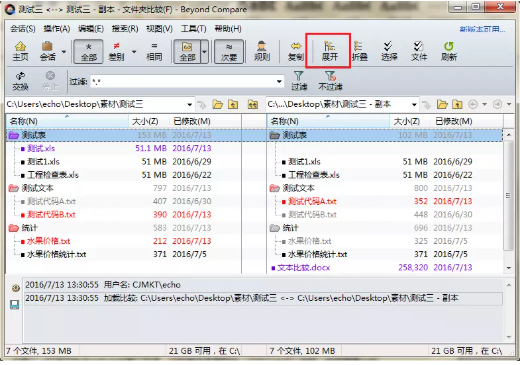Open the 编辑(E) menu
The height and width of the screenshot is (365, 520).
pos(91,29)
